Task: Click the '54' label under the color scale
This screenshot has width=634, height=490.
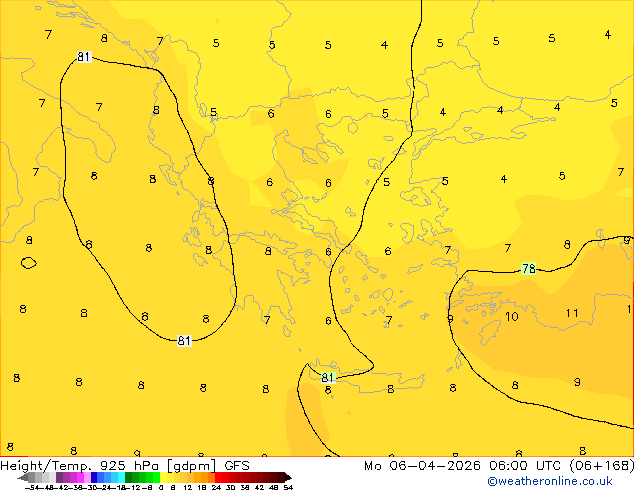Action: click(x=288, y=487)
